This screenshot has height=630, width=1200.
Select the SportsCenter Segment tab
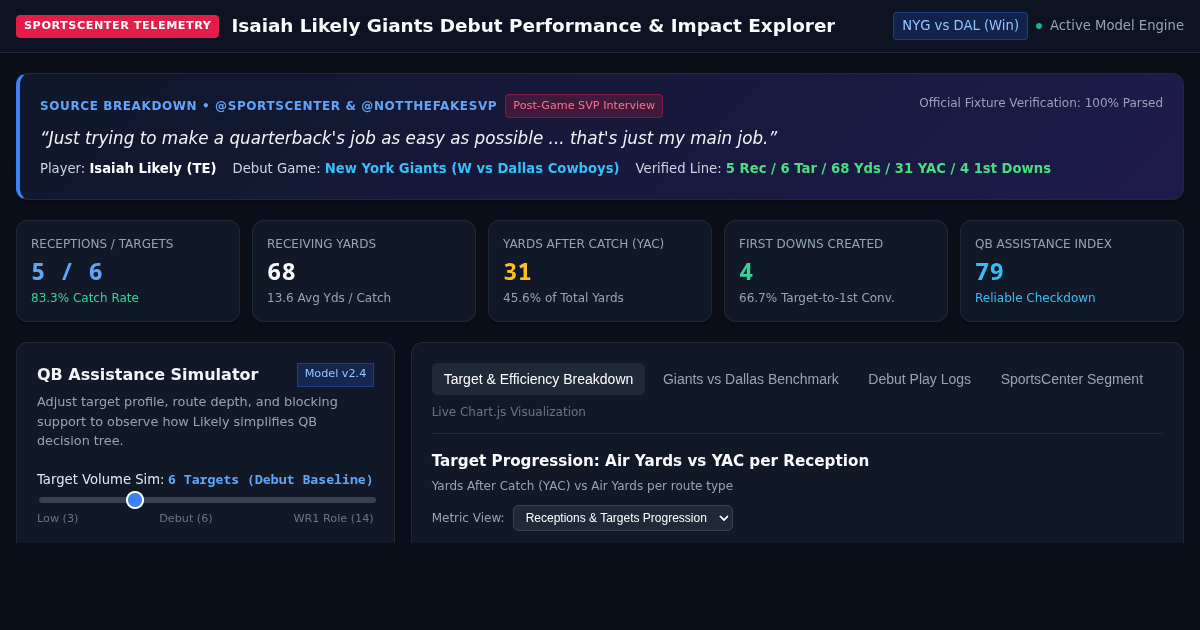[x=1072, y=379]
